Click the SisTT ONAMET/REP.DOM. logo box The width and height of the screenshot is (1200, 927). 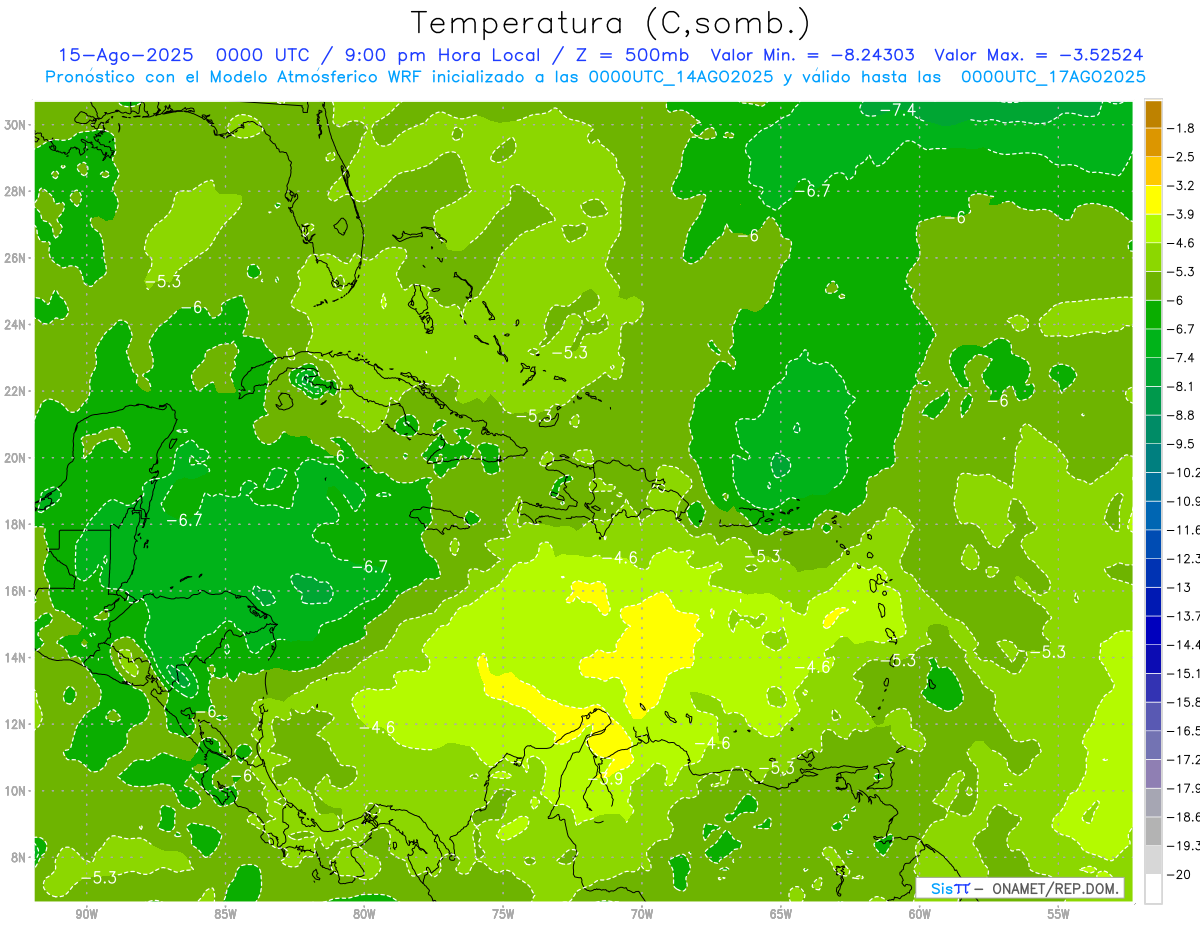[x=1021, y=888]
